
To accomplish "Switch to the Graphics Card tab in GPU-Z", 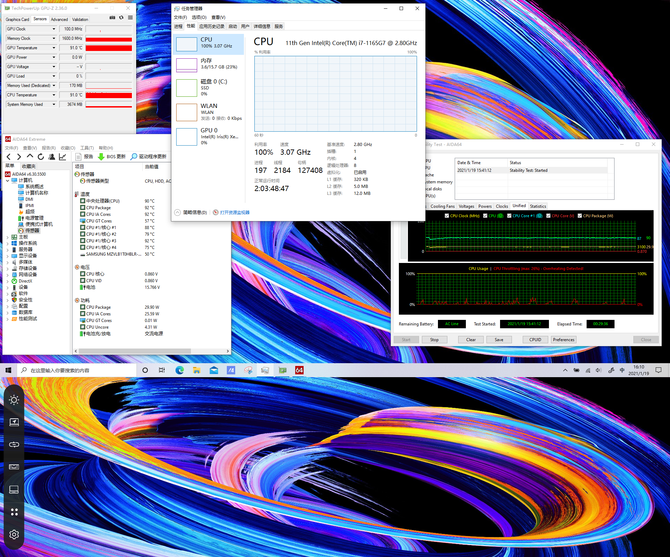I will 18,19.
